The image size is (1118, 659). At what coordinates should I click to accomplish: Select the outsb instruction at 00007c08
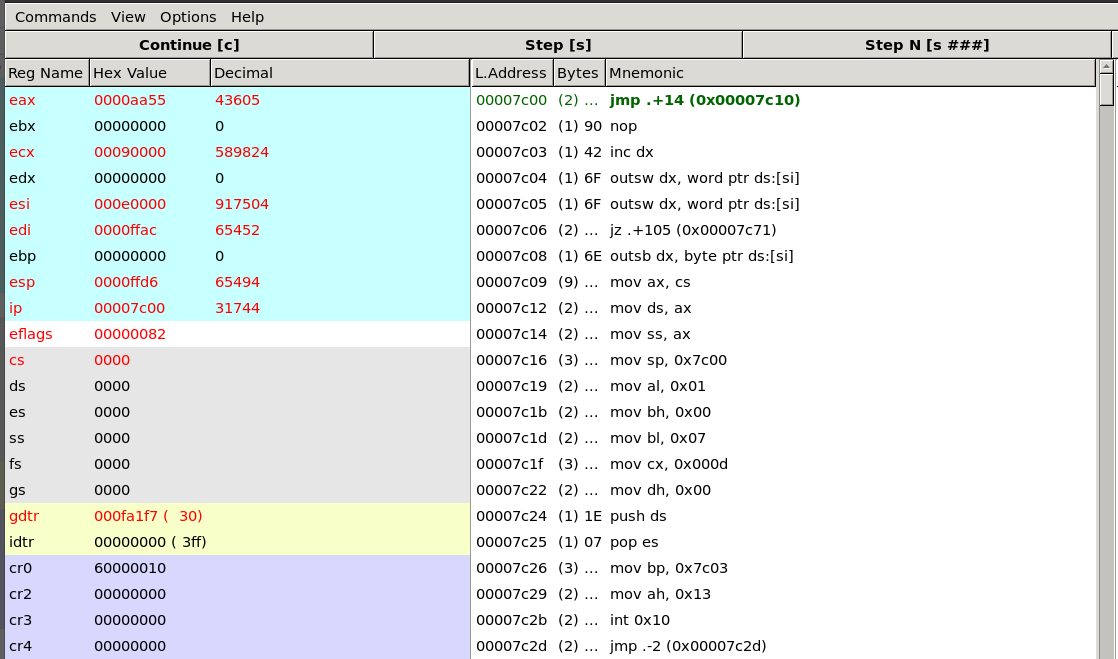point(784,256)
